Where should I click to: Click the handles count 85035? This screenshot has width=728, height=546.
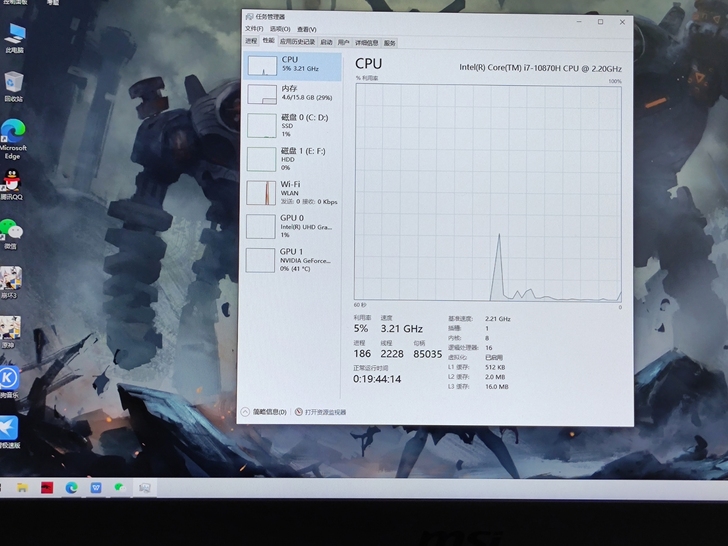click(428, 354)
